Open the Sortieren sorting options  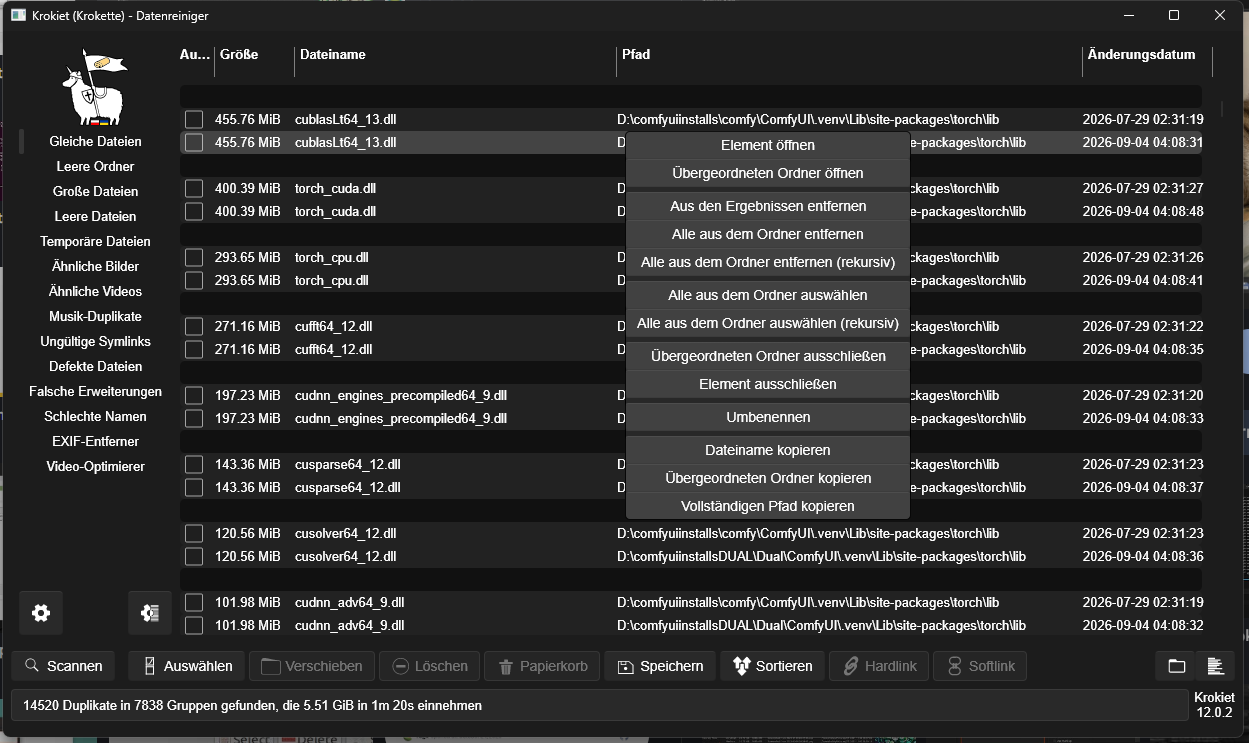click(772, 666)
